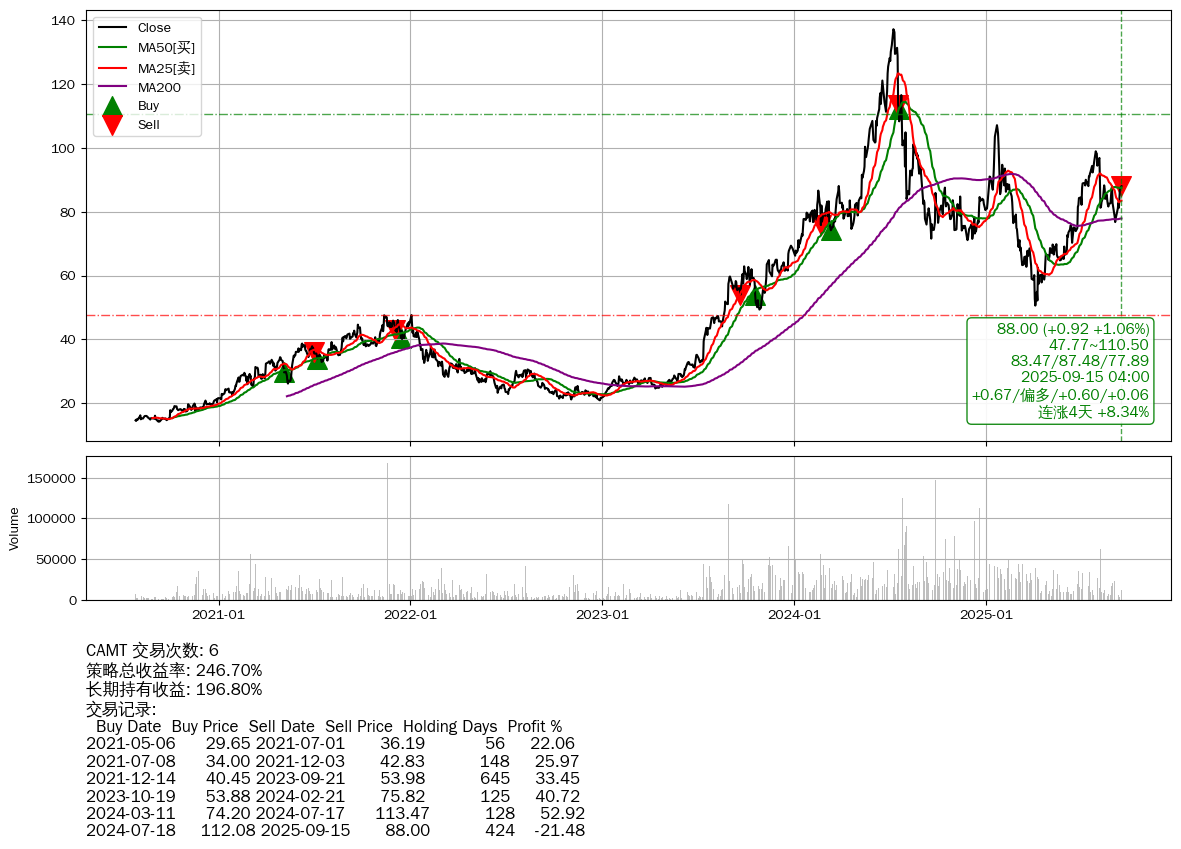Viewport: 1181px width, 849px height.
Task: Click the MA200 legend entry
Action: [159, 87]
